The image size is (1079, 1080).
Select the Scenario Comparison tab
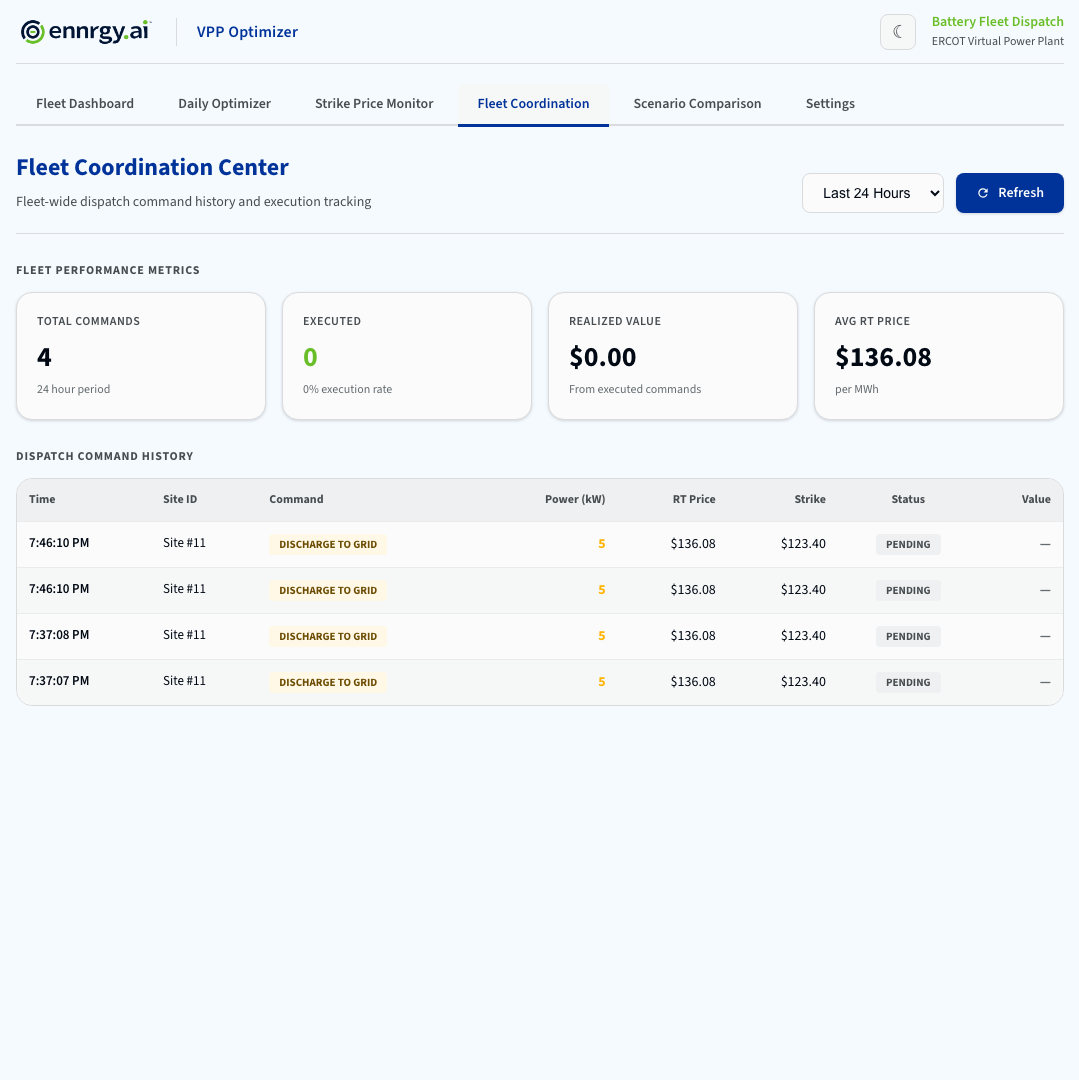pyautogui.click(x=697, y=104)
